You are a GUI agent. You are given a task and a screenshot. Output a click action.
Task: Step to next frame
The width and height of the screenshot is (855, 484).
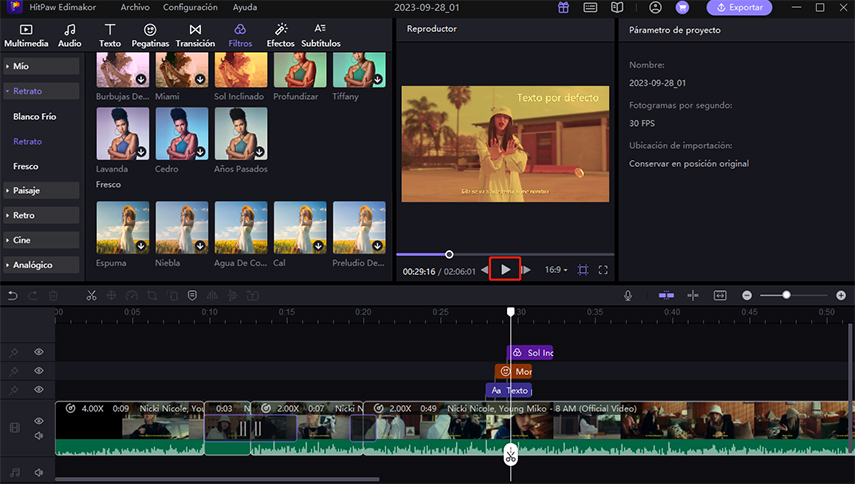click(526, 270)
